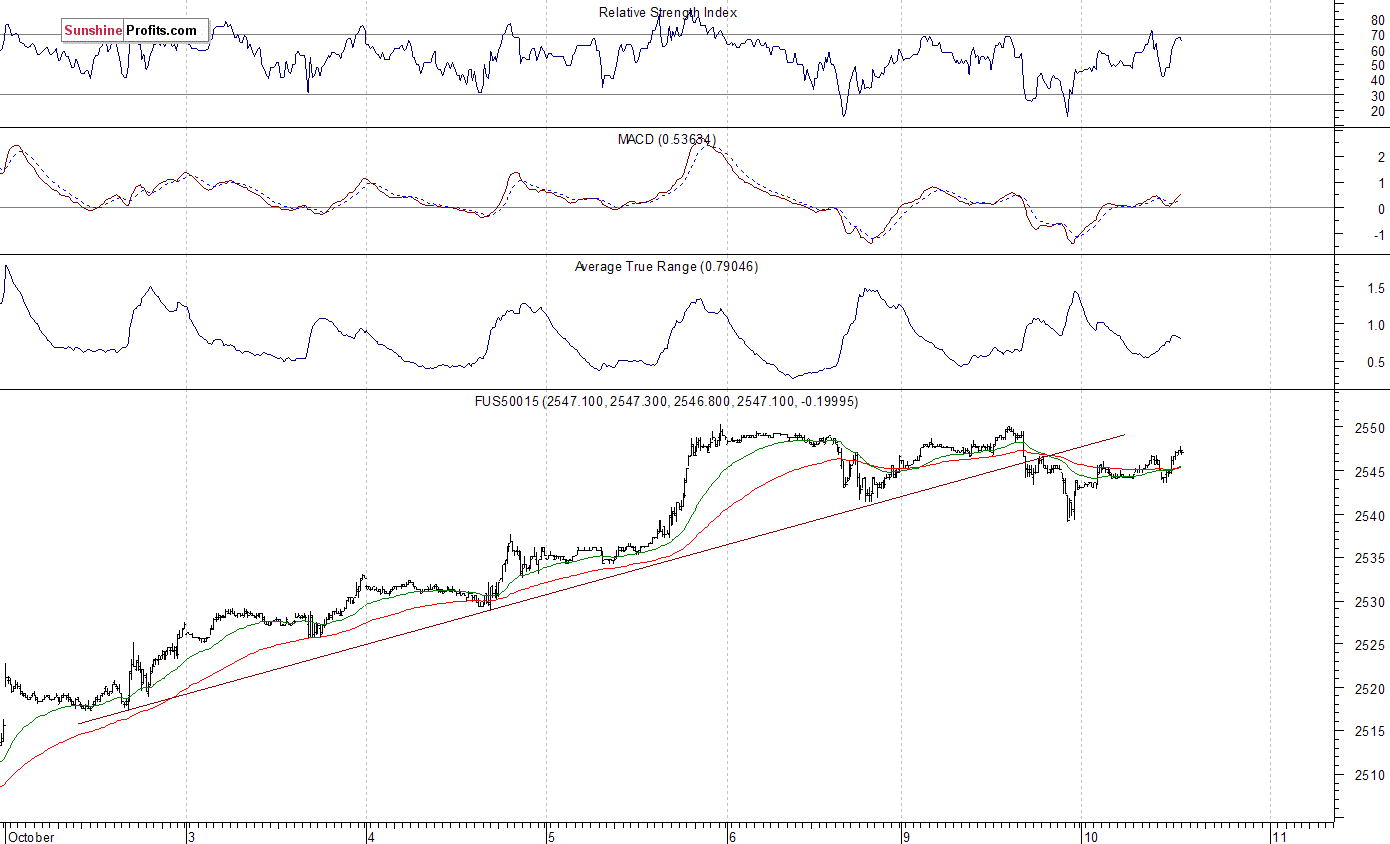Click the 2550 price axis value
This screenshot has height=844, width=1390.
tap(1371, 428)
